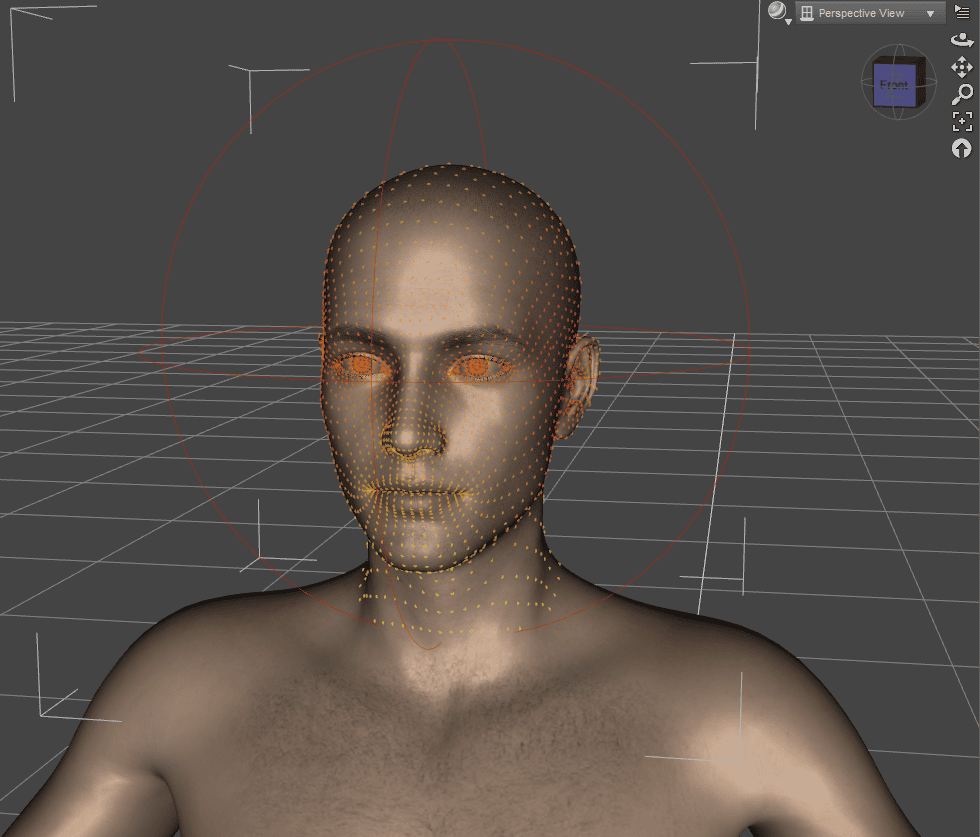The width and height of the screenshot is (980, 837).
Task: Select the Pan camera tool
Action: pos(961,66)
